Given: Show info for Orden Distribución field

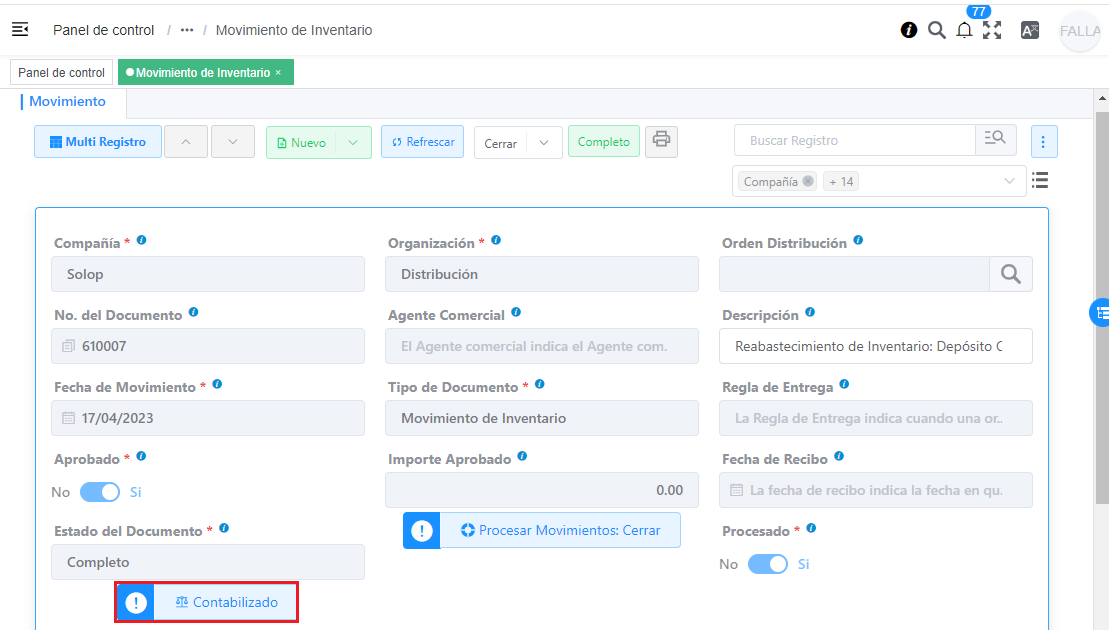Looking at the screenshot, I should 858,240.
